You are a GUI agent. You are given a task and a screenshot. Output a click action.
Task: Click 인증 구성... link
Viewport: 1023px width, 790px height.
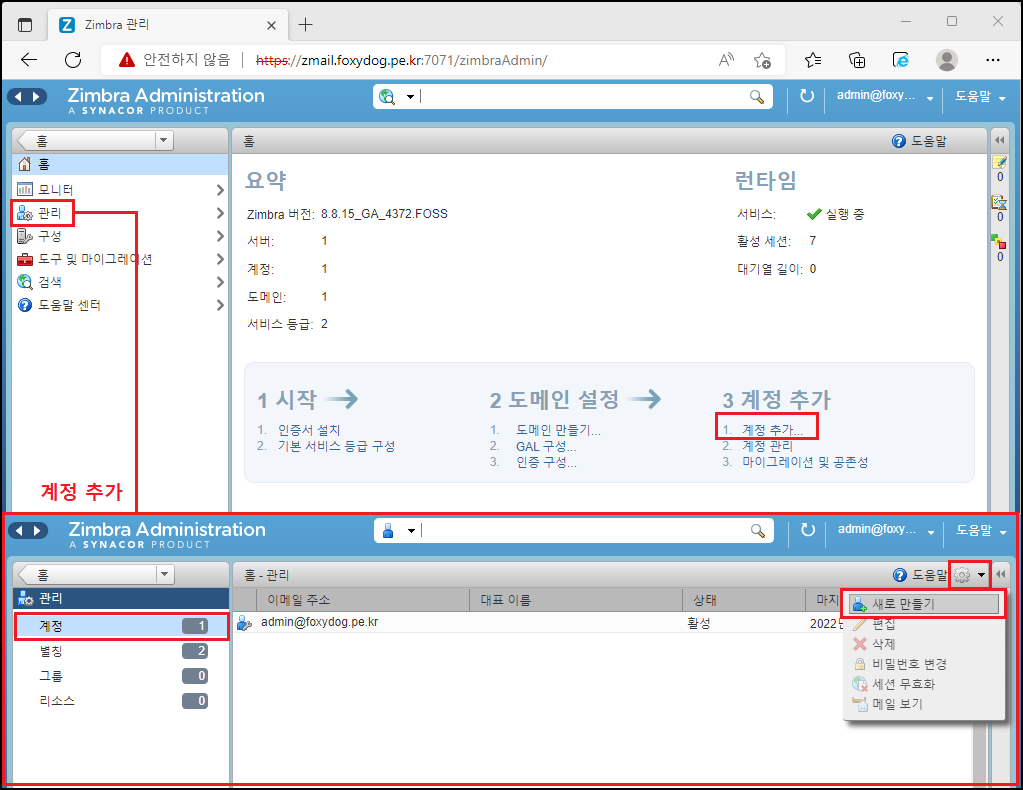click(x=546, y=463)
